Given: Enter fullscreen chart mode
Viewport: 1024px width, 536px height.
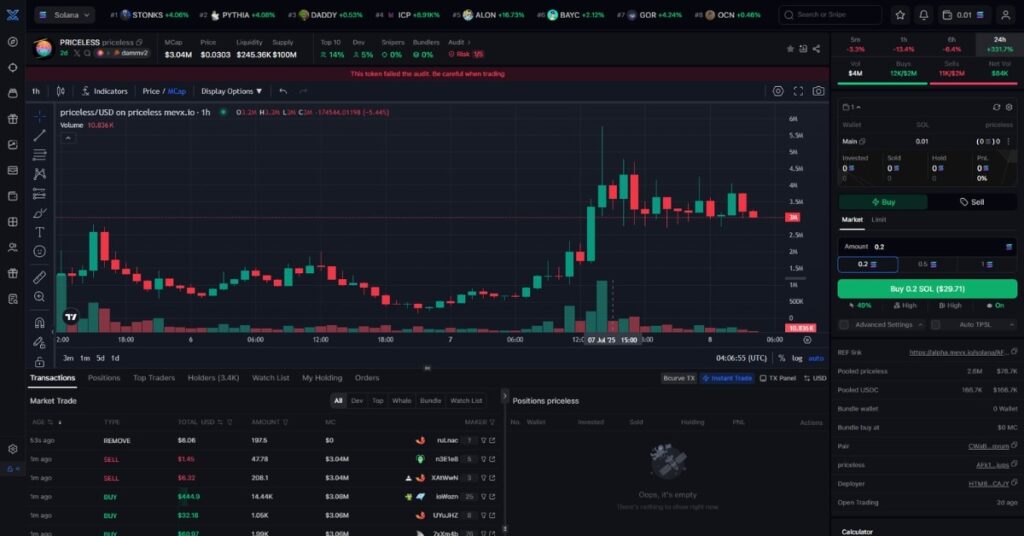Looking at the screenshot, I should pos(798,91).
